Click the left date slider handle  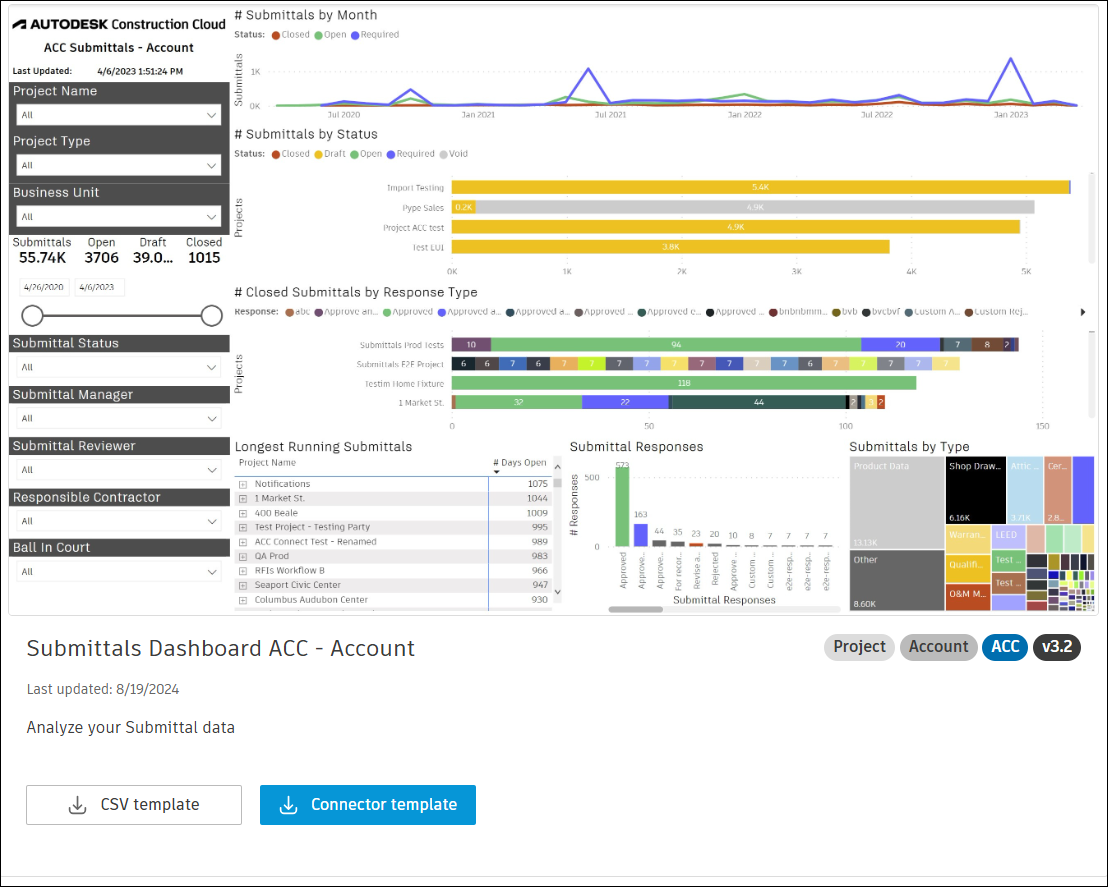point(33,316)
